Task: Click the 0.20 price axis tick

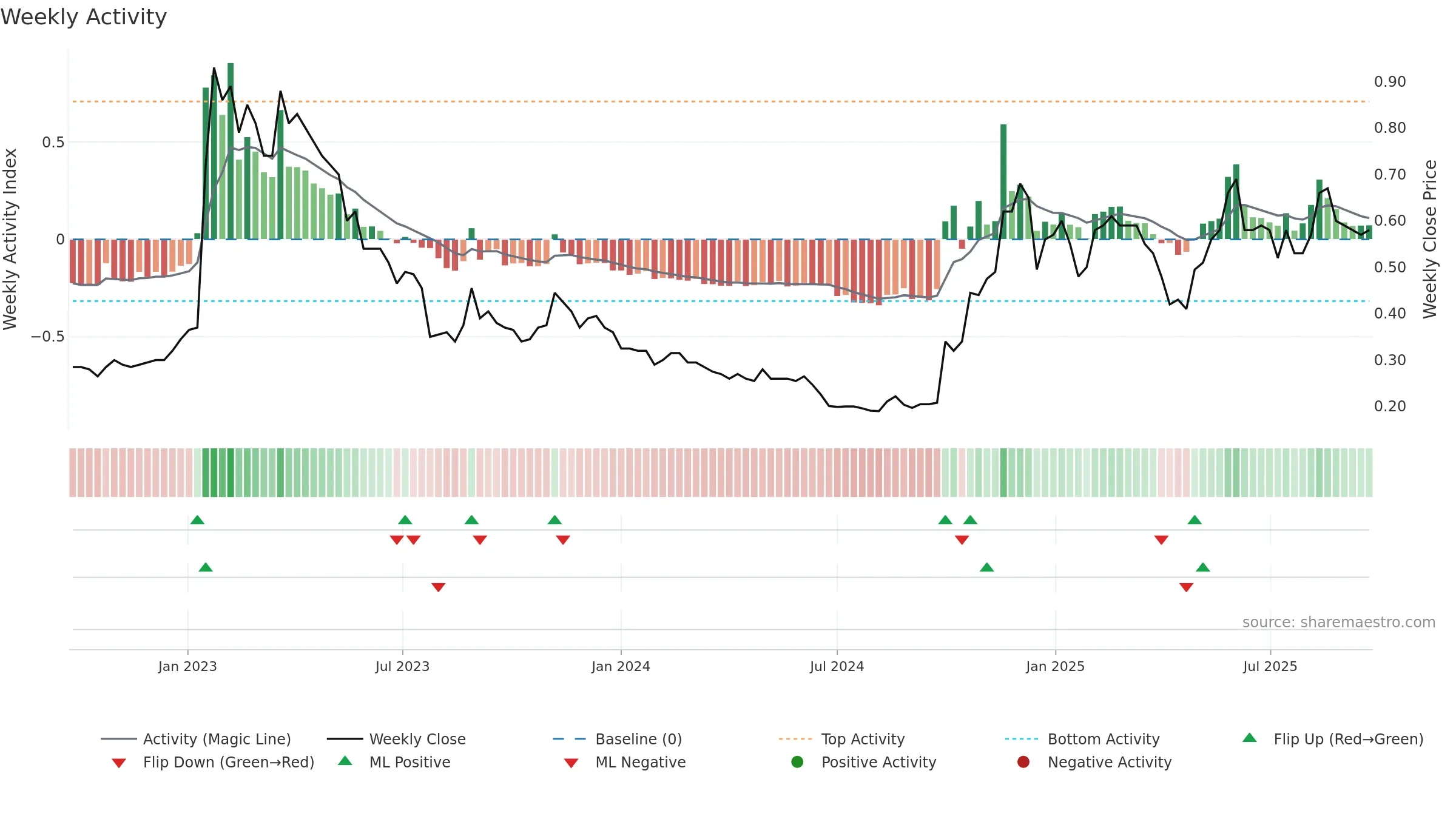Action: click(x=1390, y=406)
